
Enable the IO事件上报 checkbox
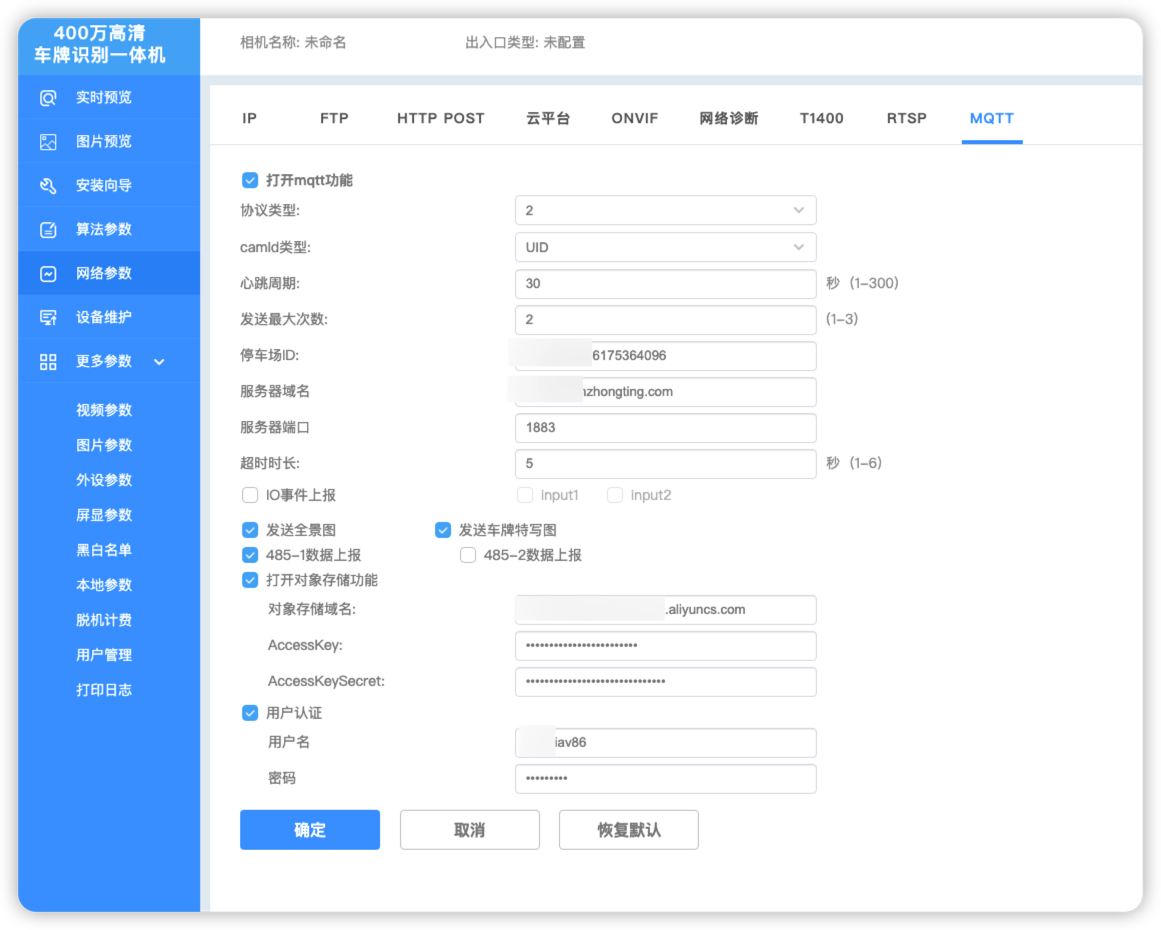pyautogui.click(x=250, y=495)
